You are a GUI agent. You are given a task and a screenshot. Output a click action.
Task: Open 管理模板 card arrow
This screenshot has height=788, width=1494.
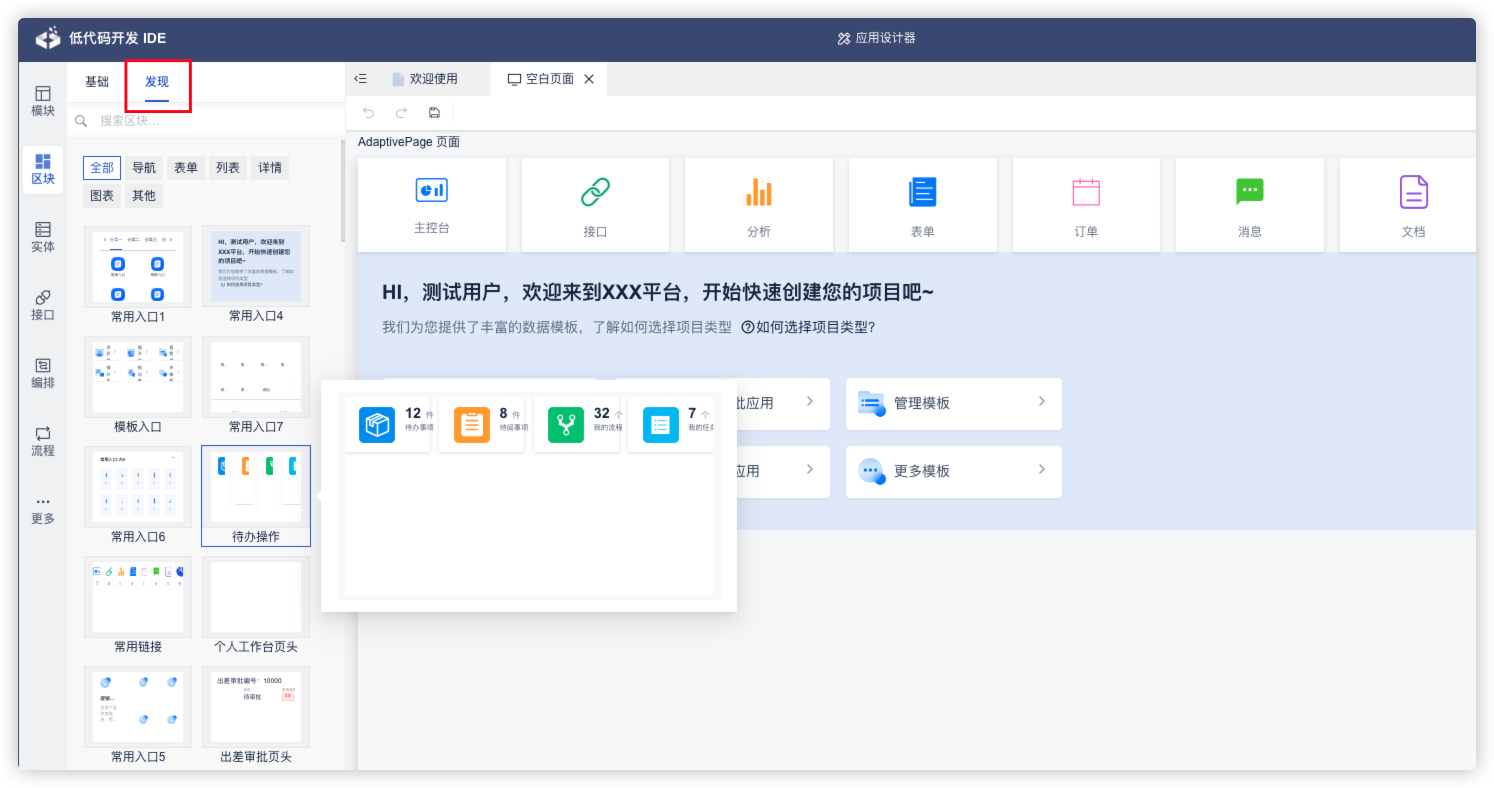click(x=1041, y=402)
